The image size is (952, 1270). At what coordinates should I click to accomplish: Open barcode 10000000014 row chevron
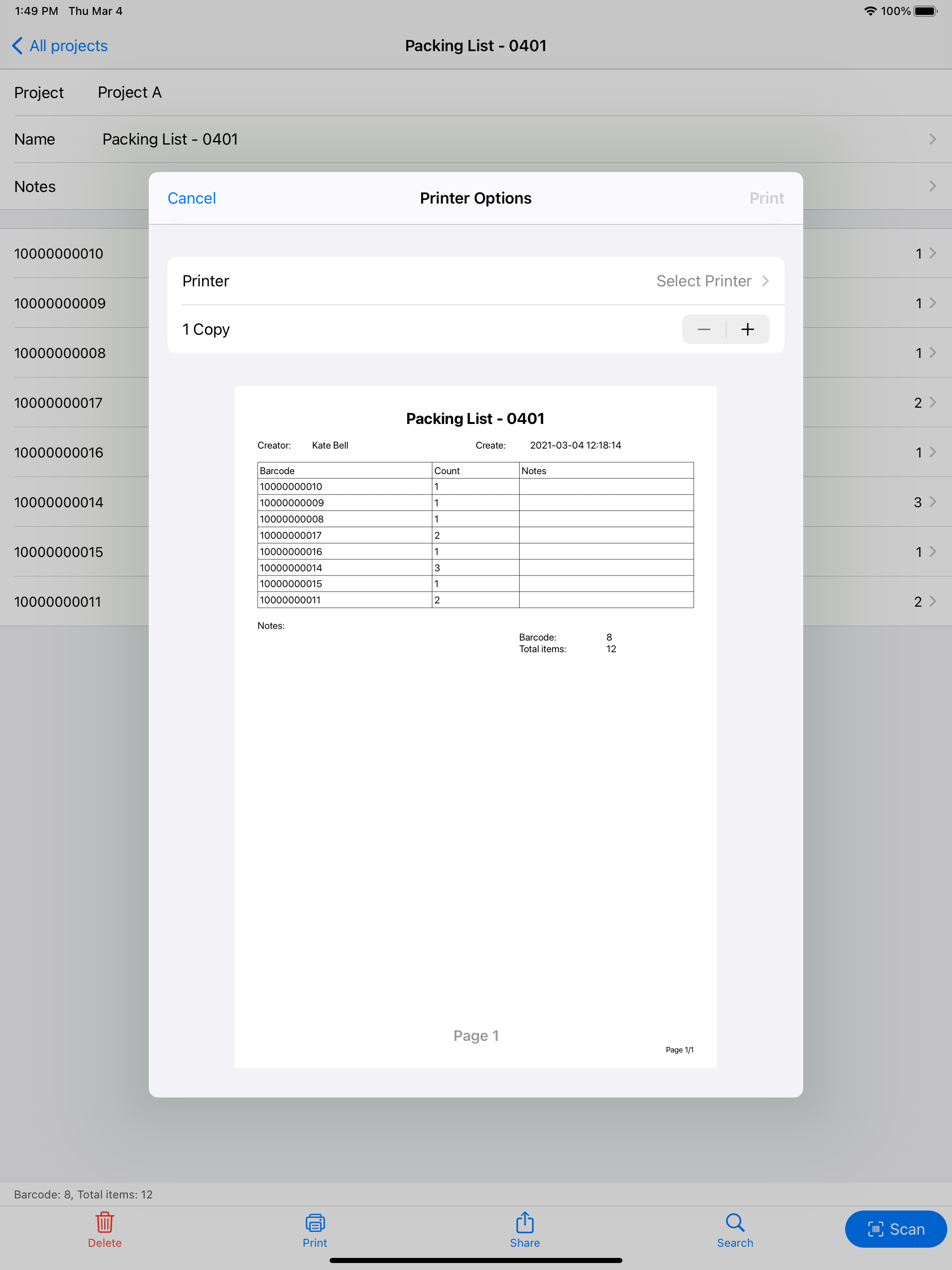click(x=932, y=502)
